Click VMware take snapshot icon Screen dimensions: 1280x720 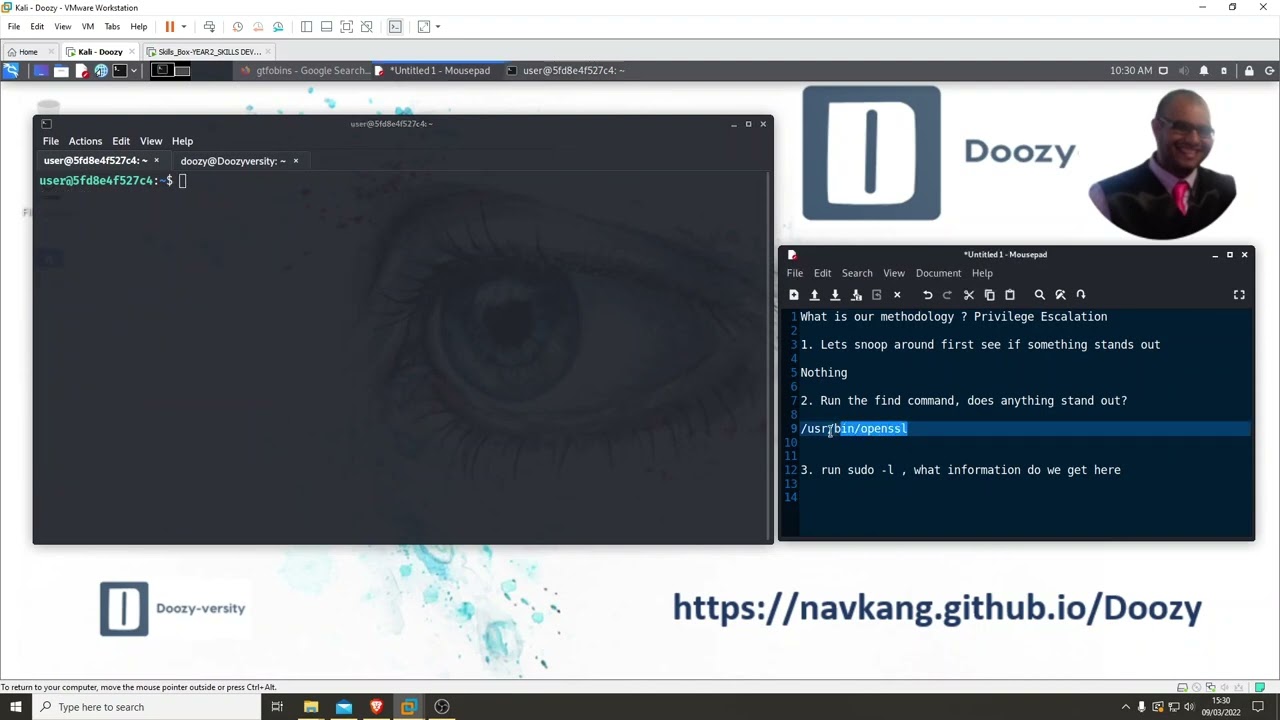[238, 27]
